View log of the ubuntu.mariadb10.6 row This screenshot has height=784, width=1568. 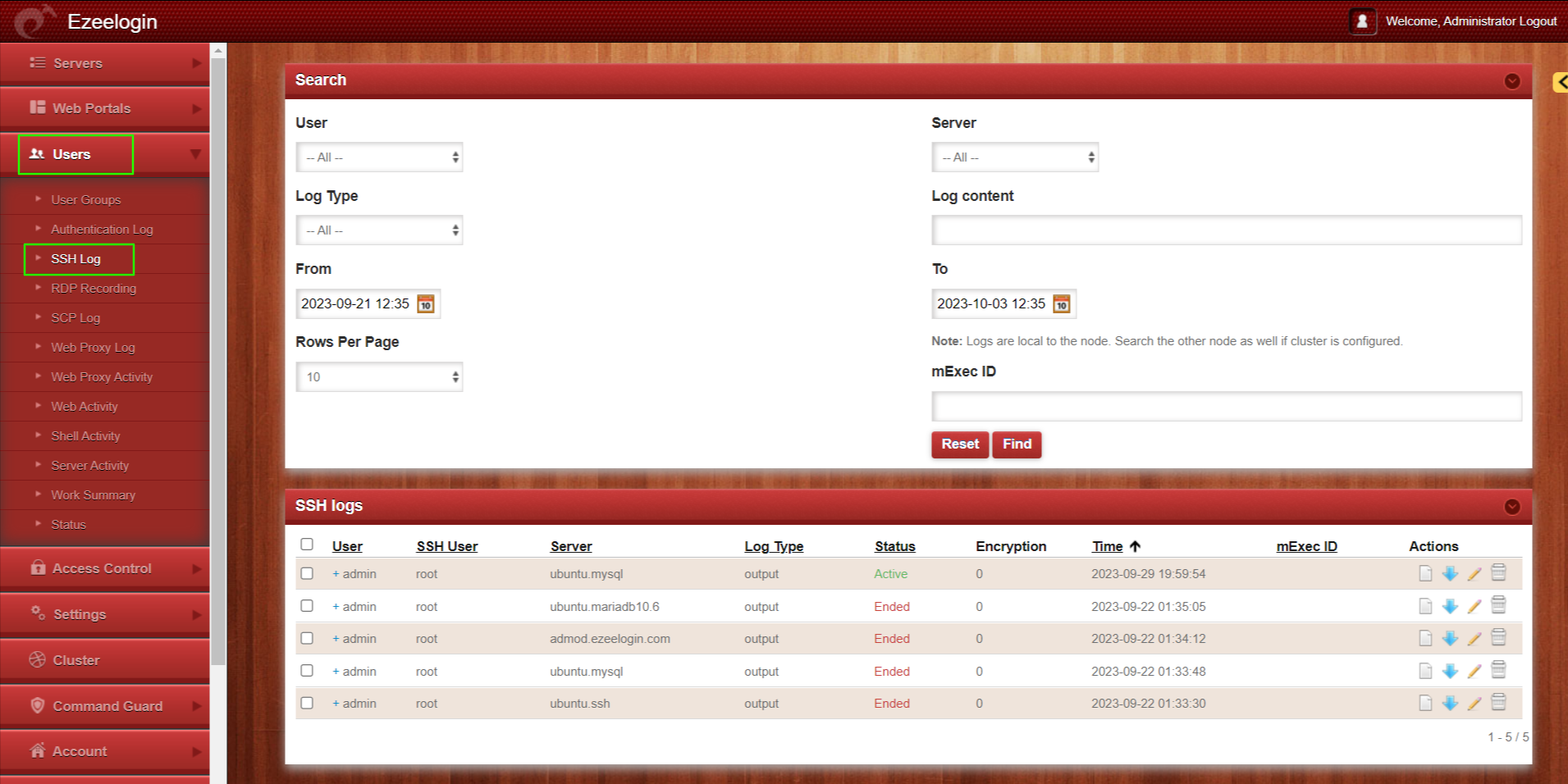point(1425,606)
